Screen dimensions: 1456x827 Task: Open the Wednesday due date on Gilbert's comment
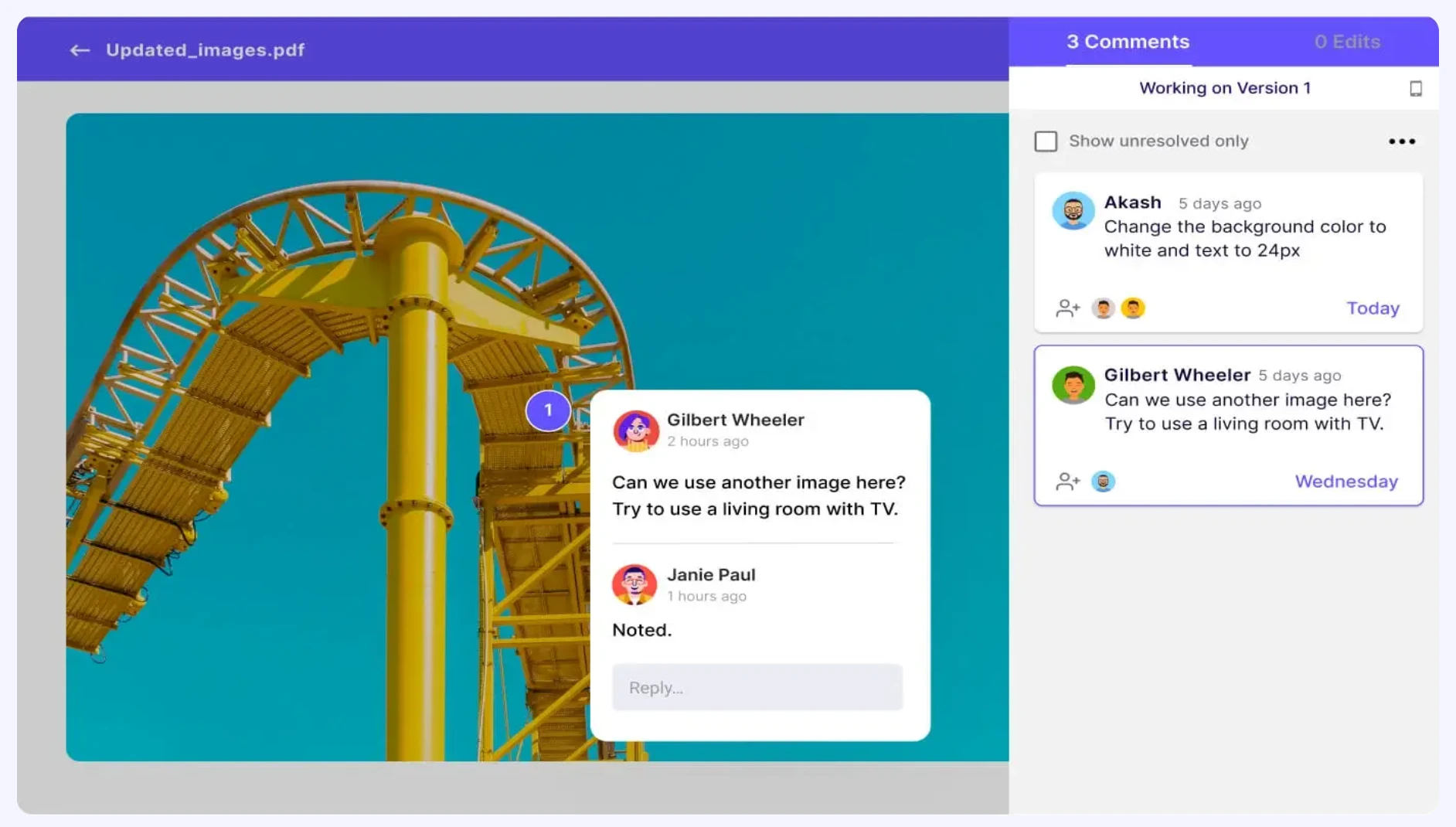click(x=1346, y=481)
